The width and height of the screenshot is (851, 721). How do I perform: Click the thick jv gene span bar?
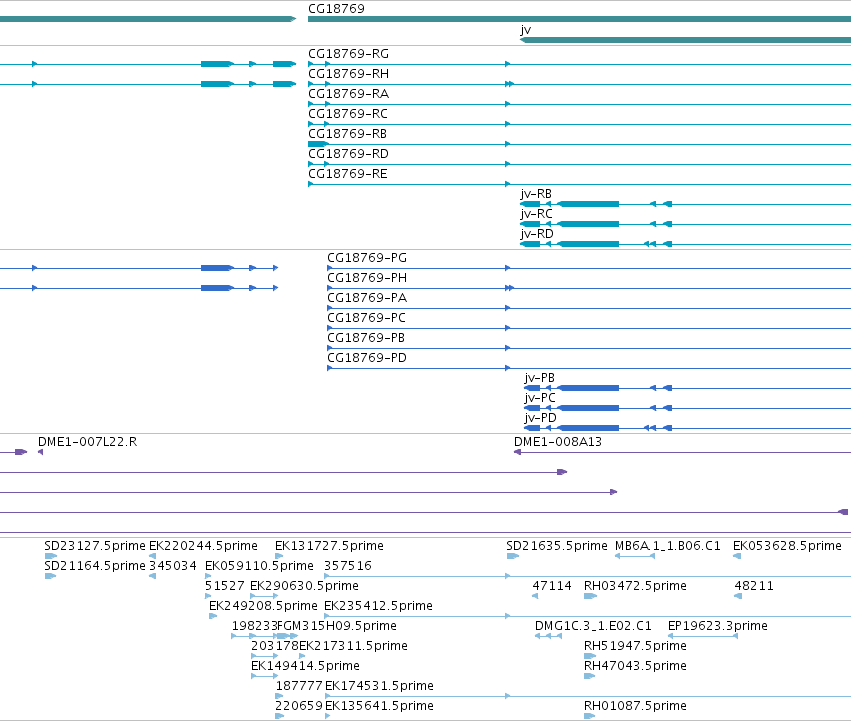pos(685,40)
